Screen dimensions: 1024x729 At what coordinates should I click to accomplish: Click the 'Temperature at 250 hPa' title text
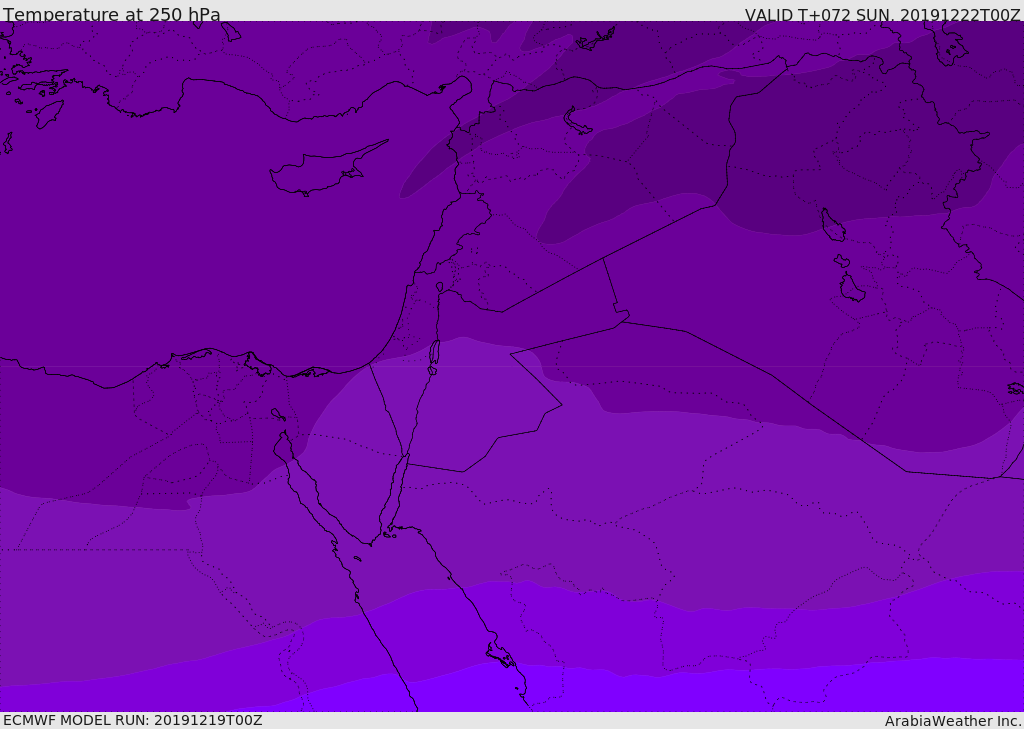112,14
